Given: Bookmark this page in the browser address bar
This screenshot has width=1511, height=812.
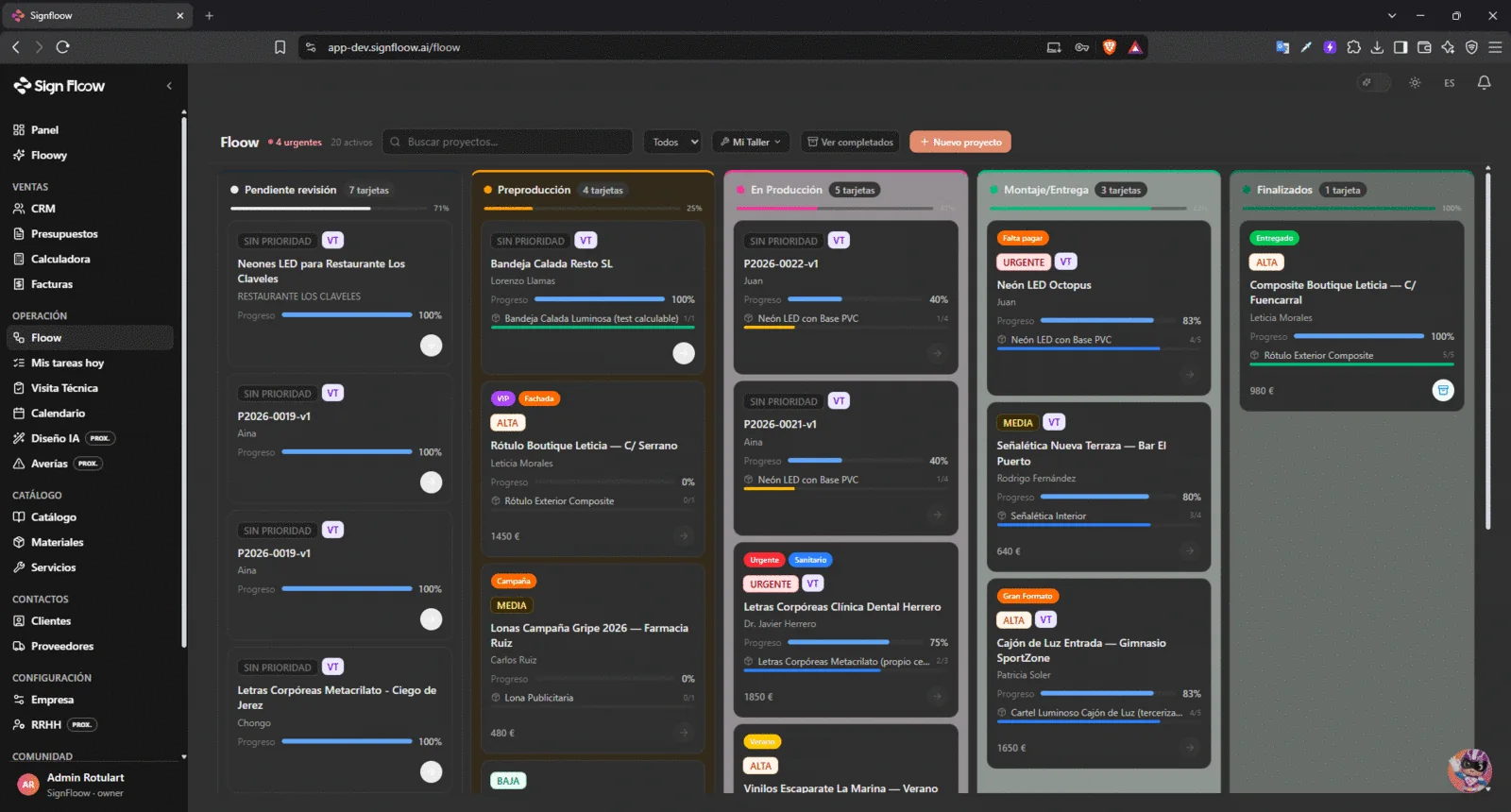Looking at the screenshot, I should (280, 47).
